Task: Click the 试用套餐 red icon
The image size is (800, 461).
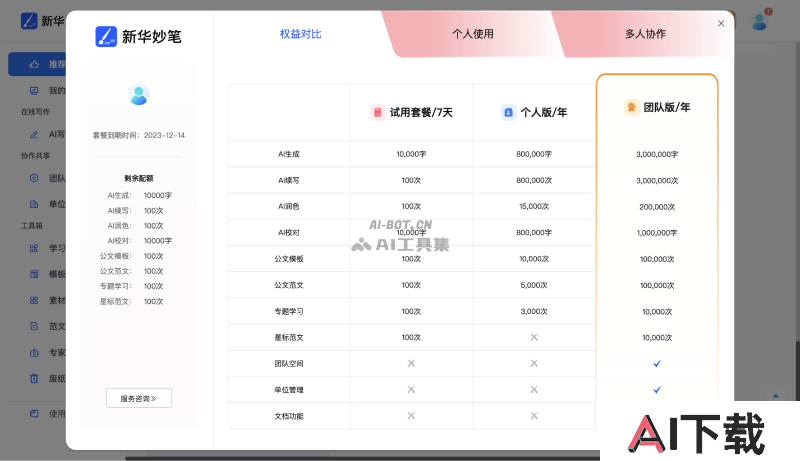Action: coord(378,112)
